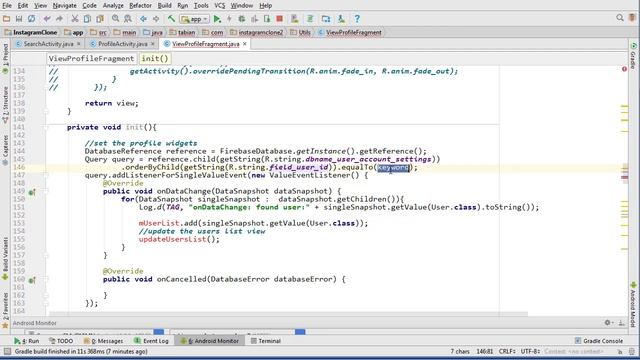Click the Find magnifier icon
Viewport: 640px width, 360px height.
[x=116, y=19]
